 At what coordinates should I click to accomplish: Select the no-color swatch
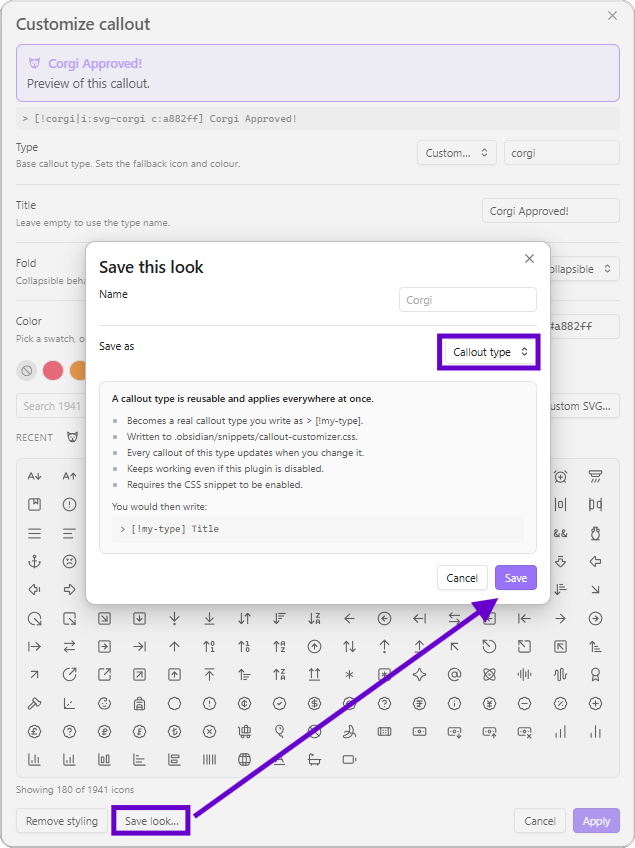point(27,371)
